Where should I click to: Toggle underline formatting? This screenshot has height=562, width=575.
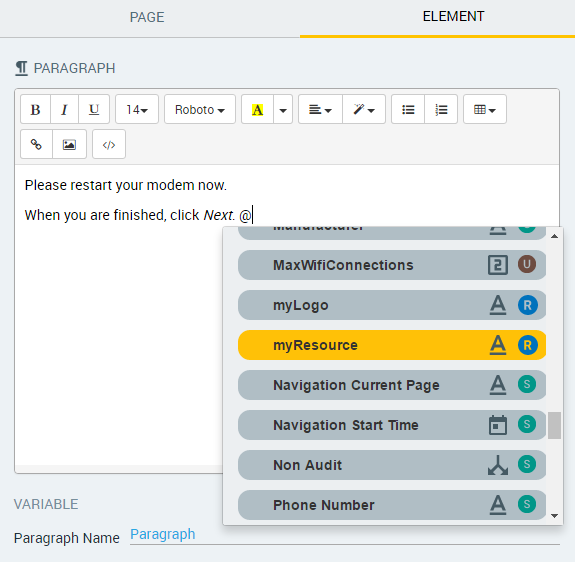click(94, 109)
